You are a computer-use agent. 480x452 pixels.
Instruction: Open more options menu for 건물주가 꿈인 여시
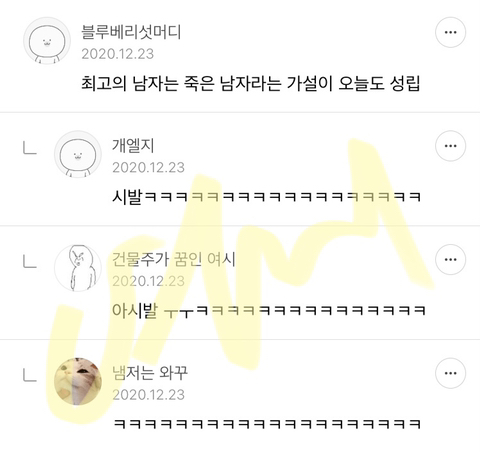tap(450, 260)
